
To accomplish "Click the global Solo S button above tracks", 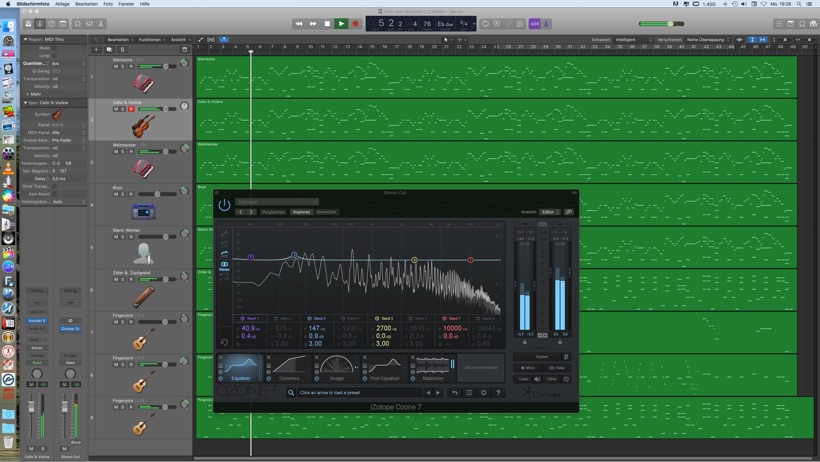I will 122,50.
